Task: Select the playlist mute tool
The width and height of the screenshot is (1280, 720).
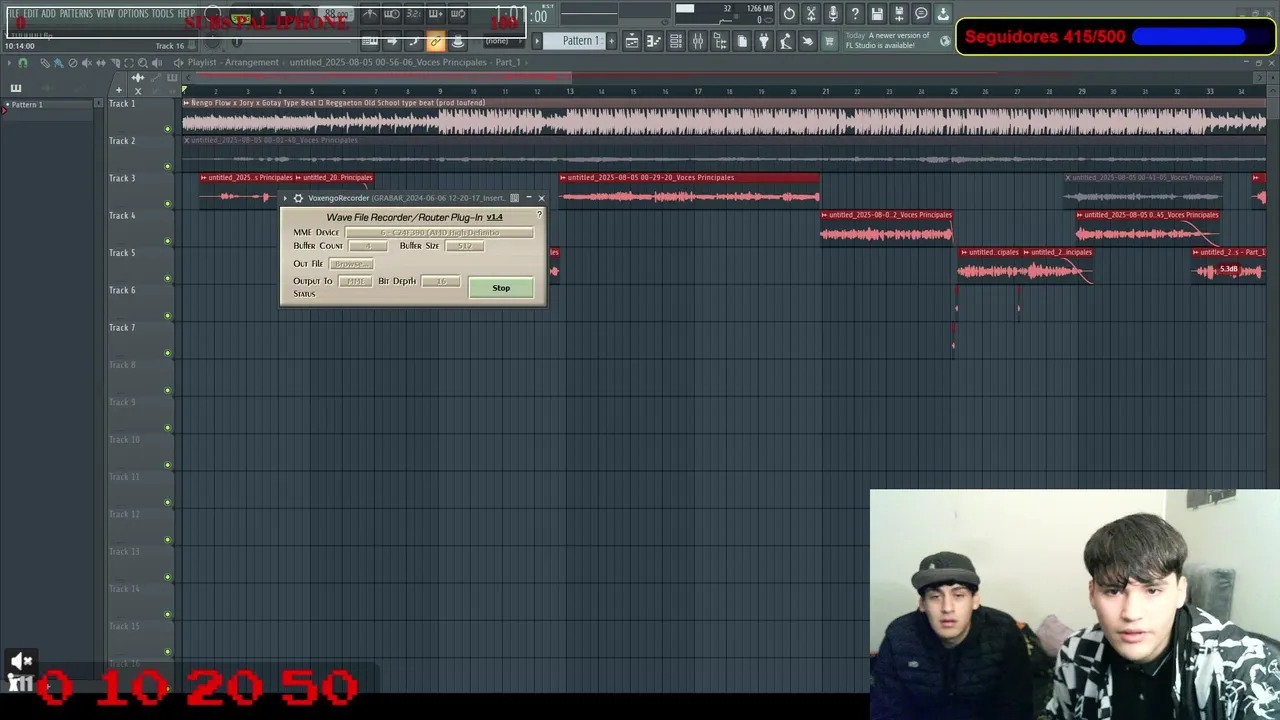Action: (87, 63)
